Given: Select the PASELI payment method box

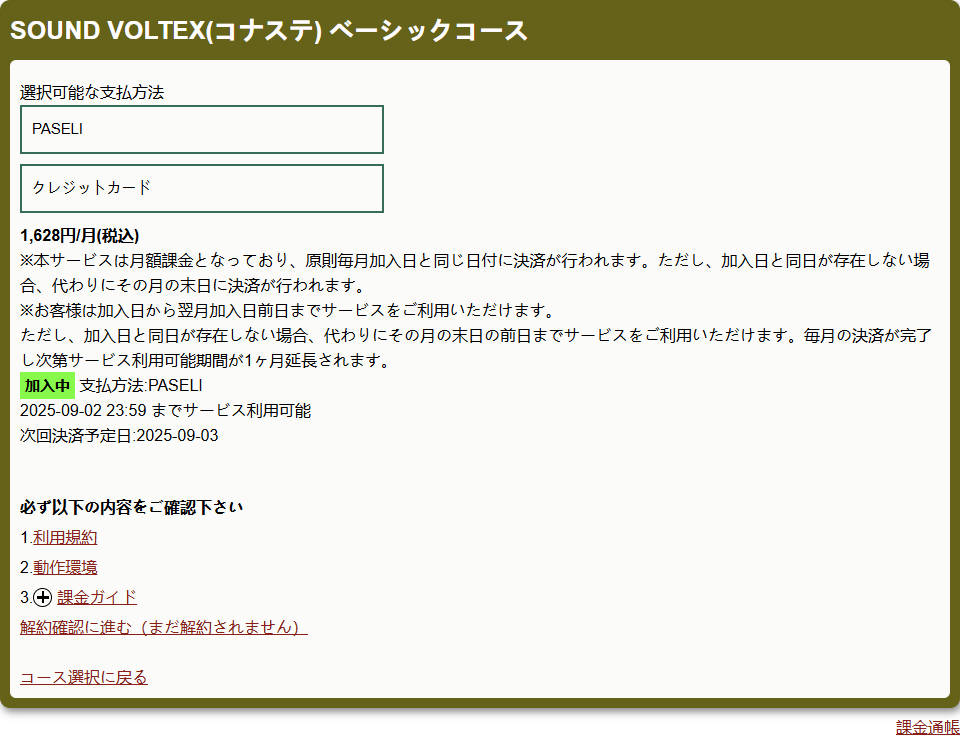Looking at the screenshot, I should click(201, 129).
